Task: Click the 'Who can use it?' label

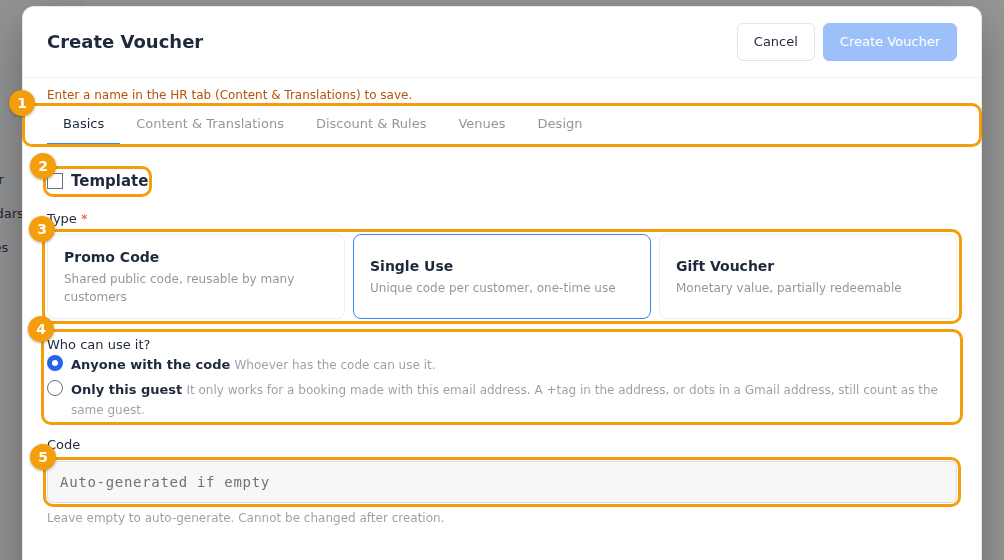Action: click(x=99, y=344)
